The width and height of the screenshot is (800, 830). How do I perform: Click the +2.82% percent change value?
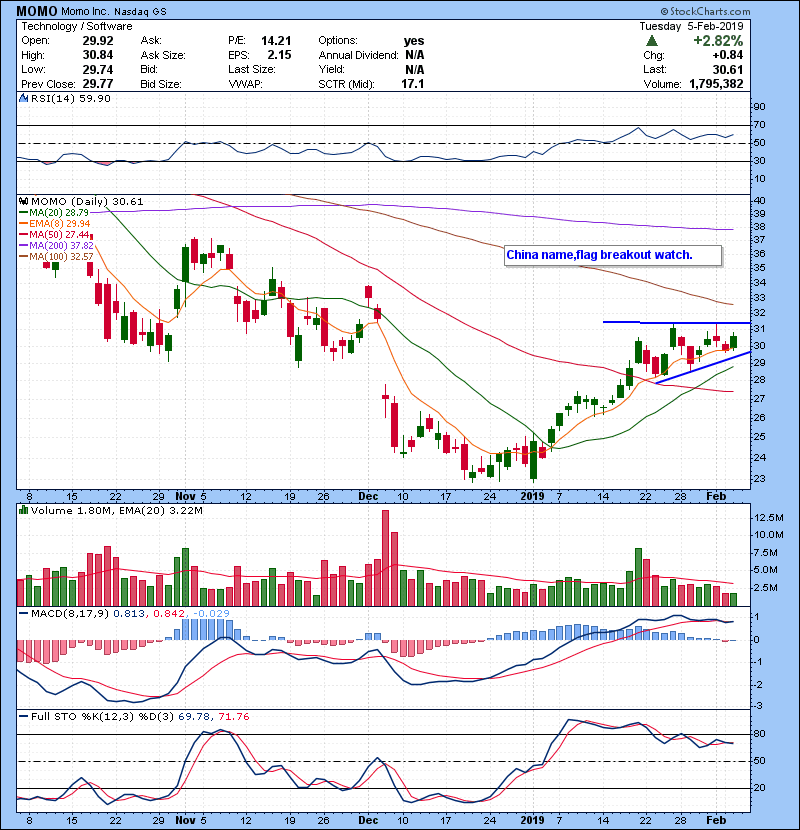(718, 41)
